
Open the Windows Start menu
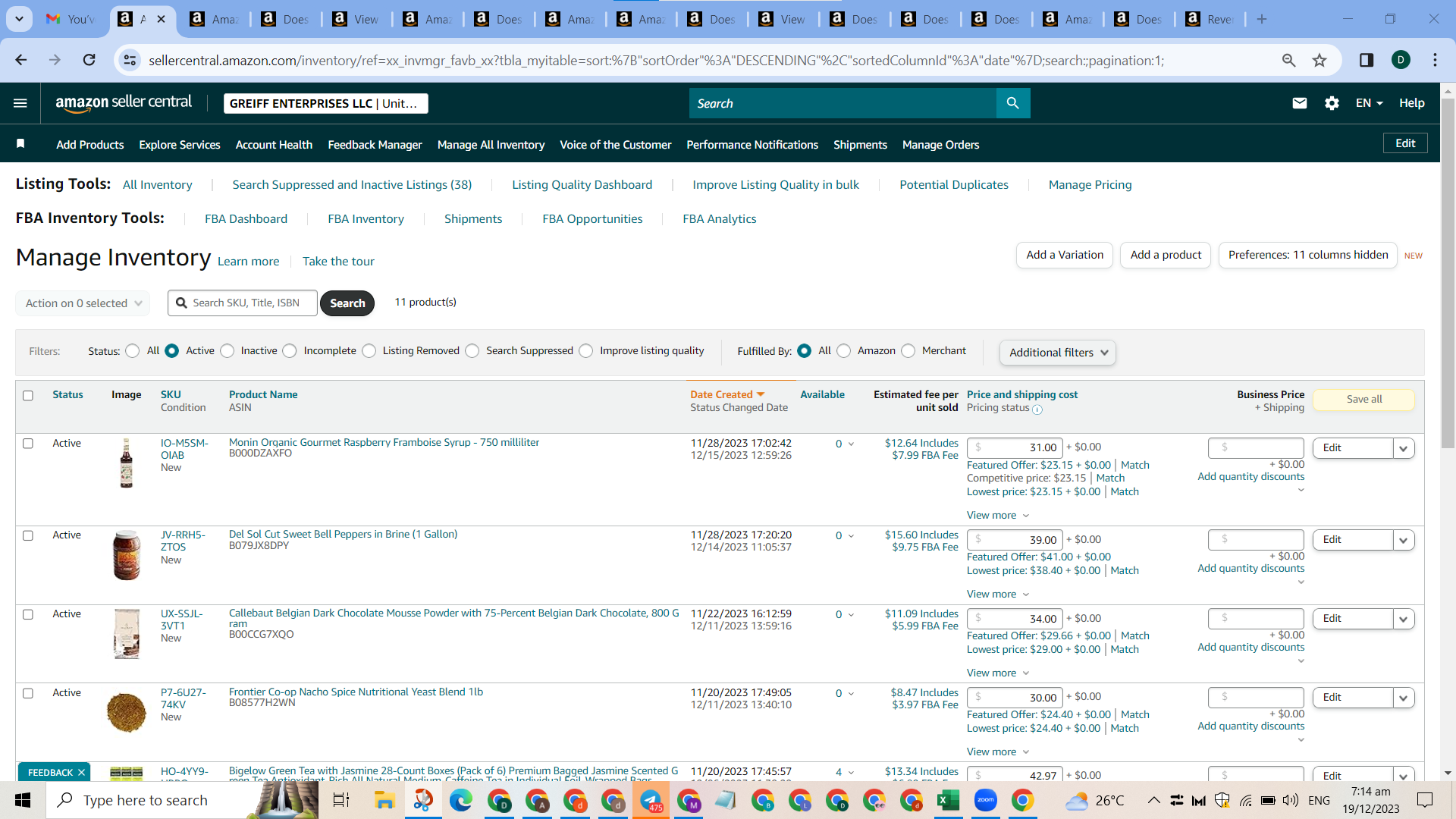tap(23, 800)
